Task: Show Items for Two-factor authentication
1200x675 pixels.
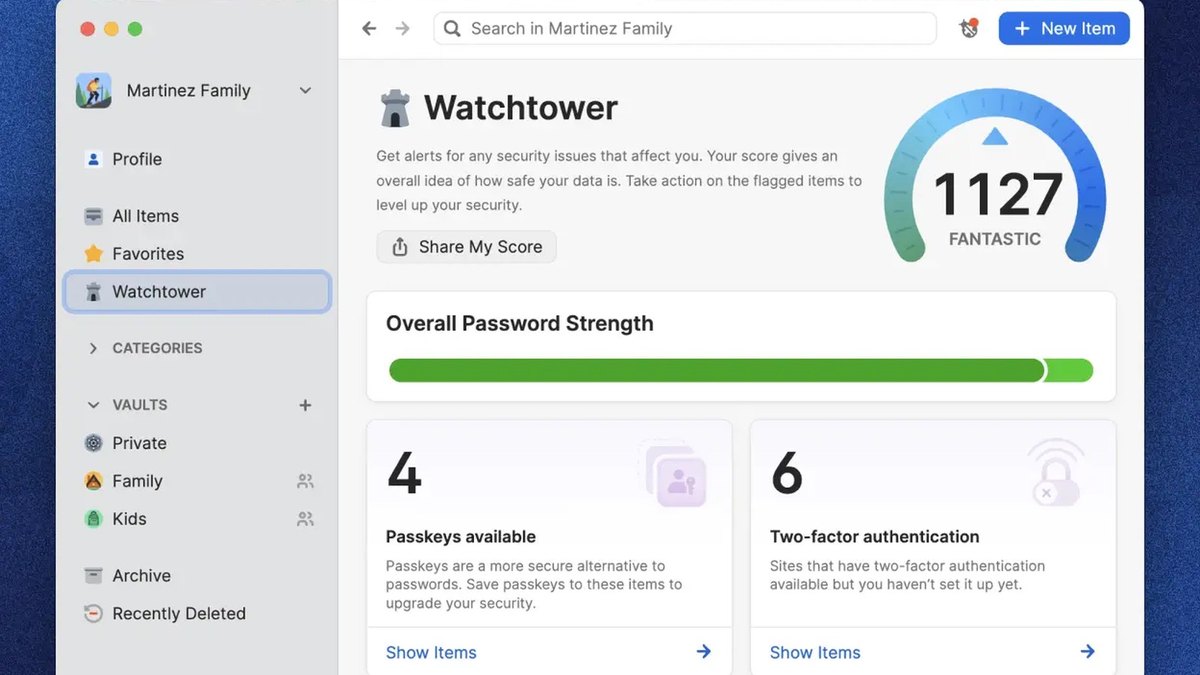Action: [x=815, y=652]
